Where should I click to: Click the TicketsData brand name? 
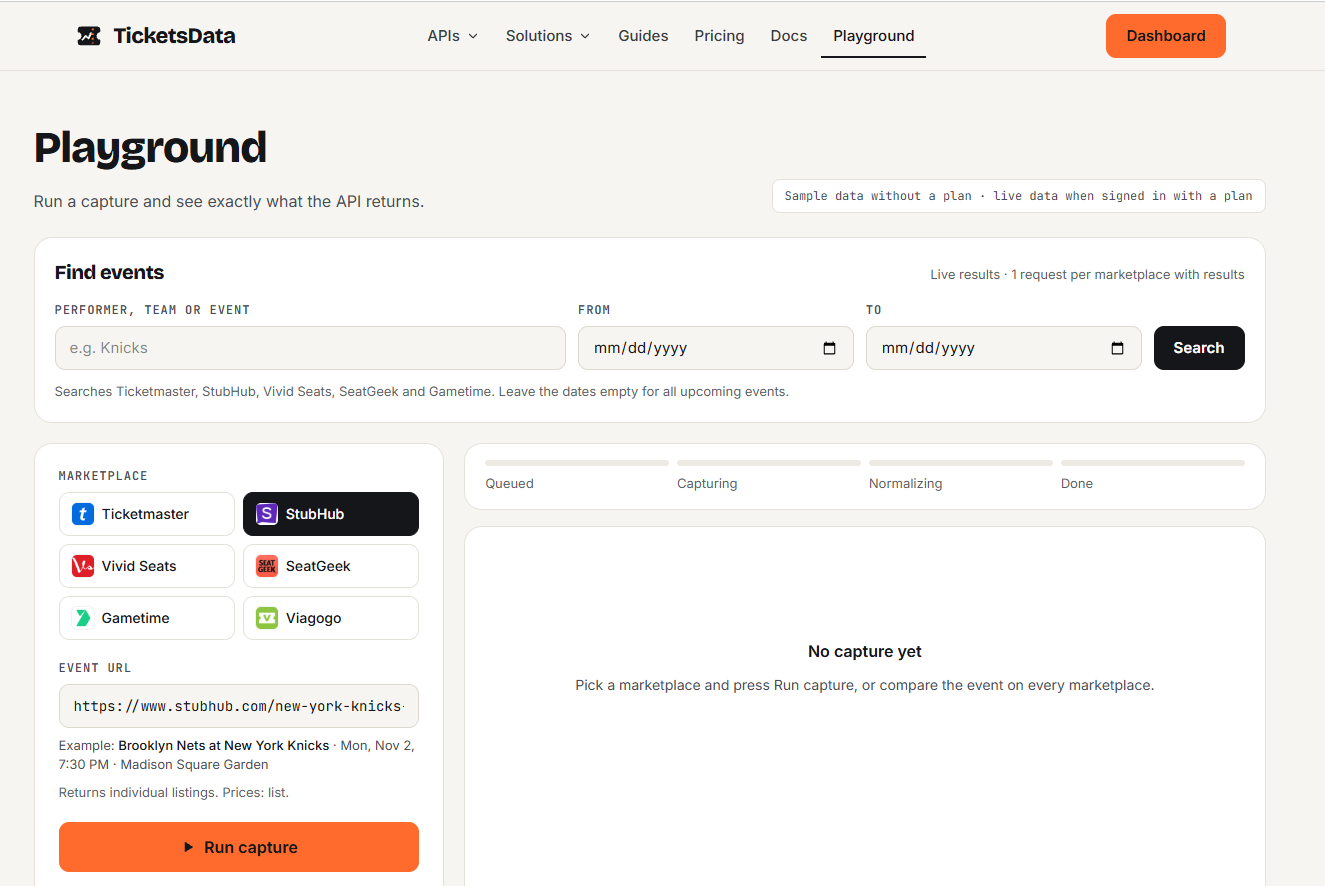(174, 36)
